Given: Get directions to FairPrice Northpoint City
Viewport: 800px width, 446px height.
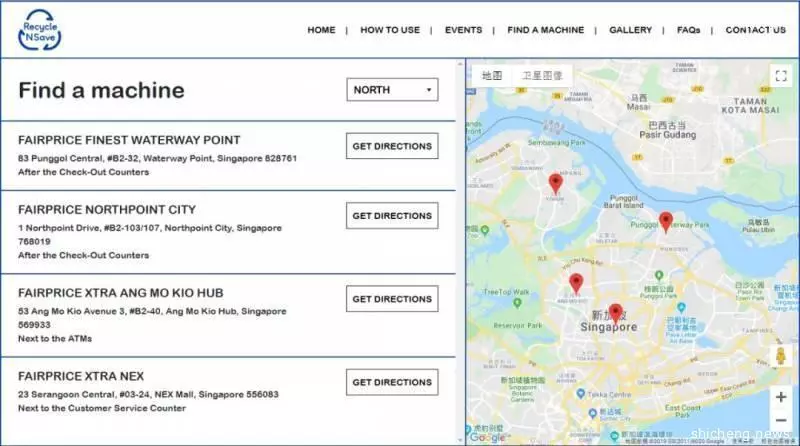Looking at the screenshot, I should (x=392, y=216).
